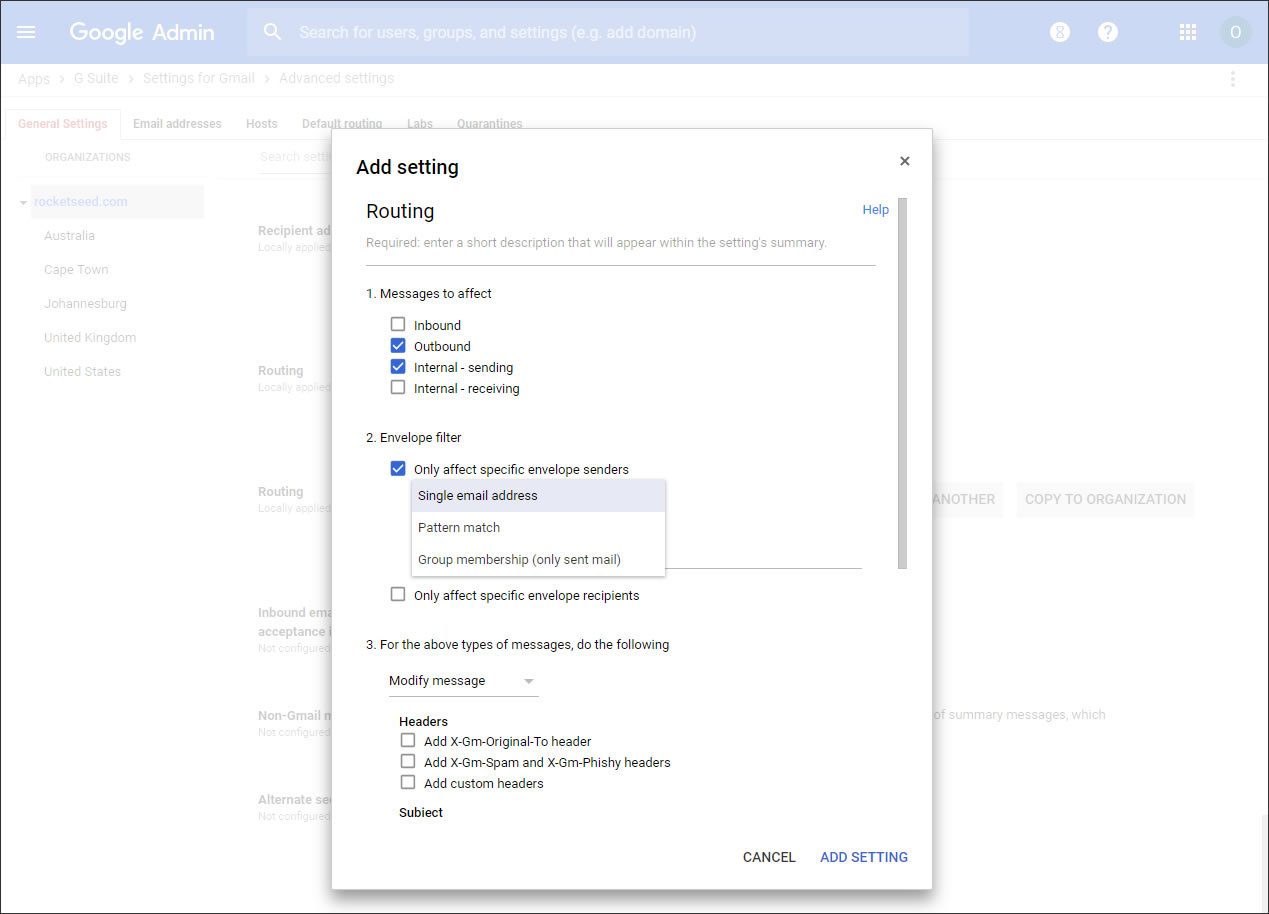Viewport: 1269px width, 914px height.
Task: Open the three-dot more options menu
Action: coord(1232,78)
